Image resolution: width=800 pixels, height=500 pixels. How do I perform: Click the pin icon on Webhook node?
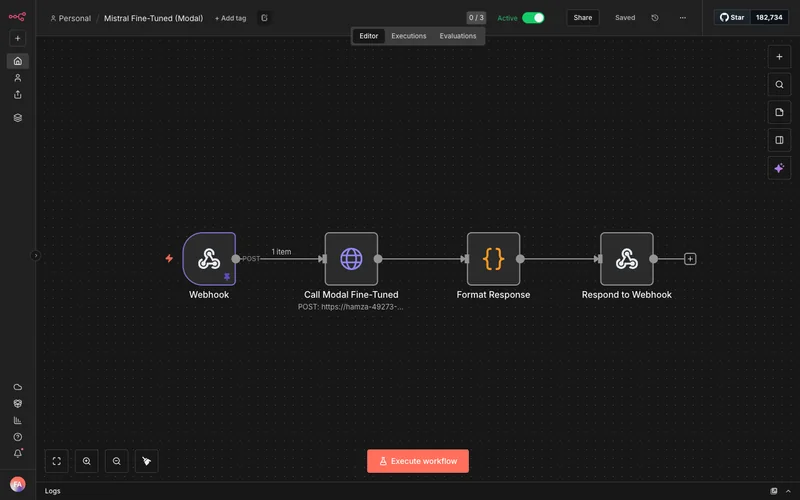pyautogui.click(x=227, y=277)
